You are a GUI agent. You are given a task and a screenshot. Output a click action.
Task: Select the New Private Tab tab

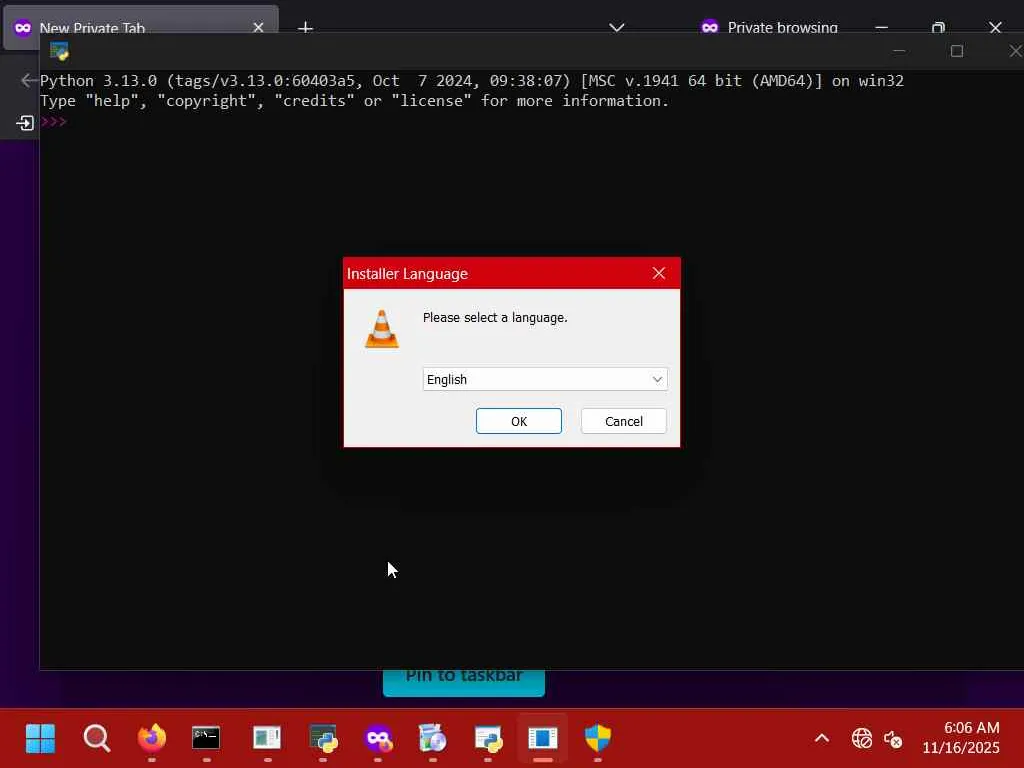click(141, 27)
